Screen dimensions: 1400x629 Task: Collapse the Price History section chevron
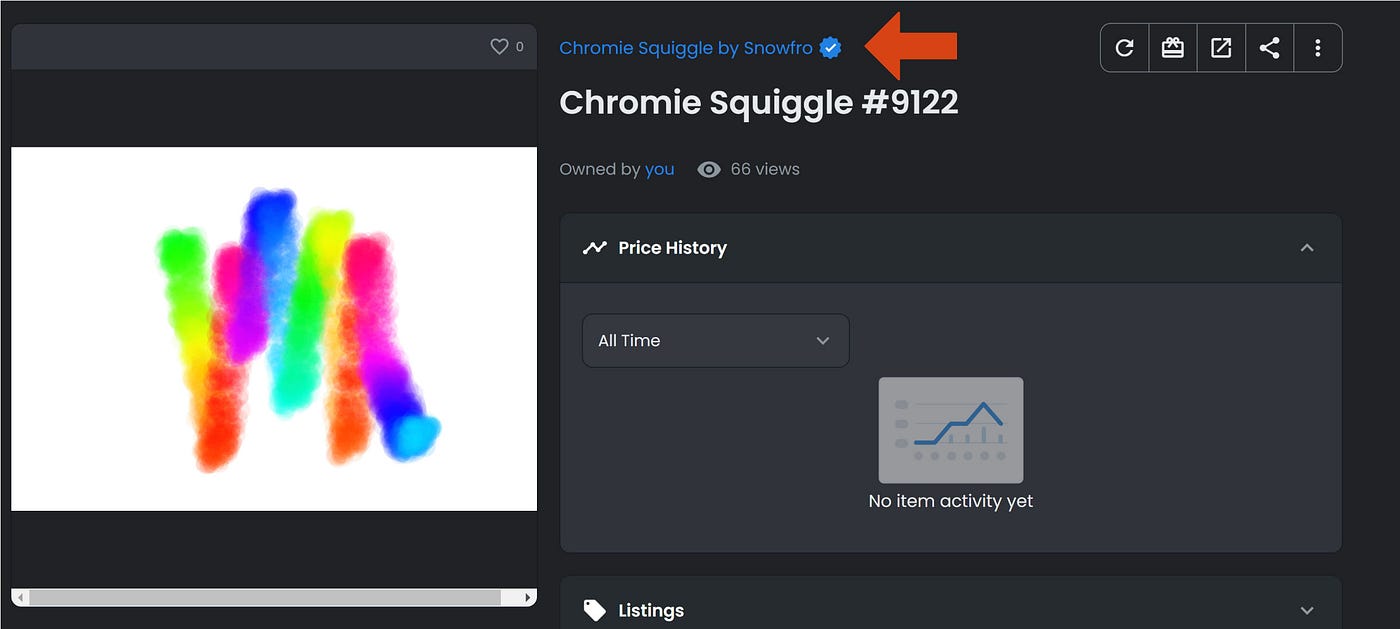coord(1307,247)
